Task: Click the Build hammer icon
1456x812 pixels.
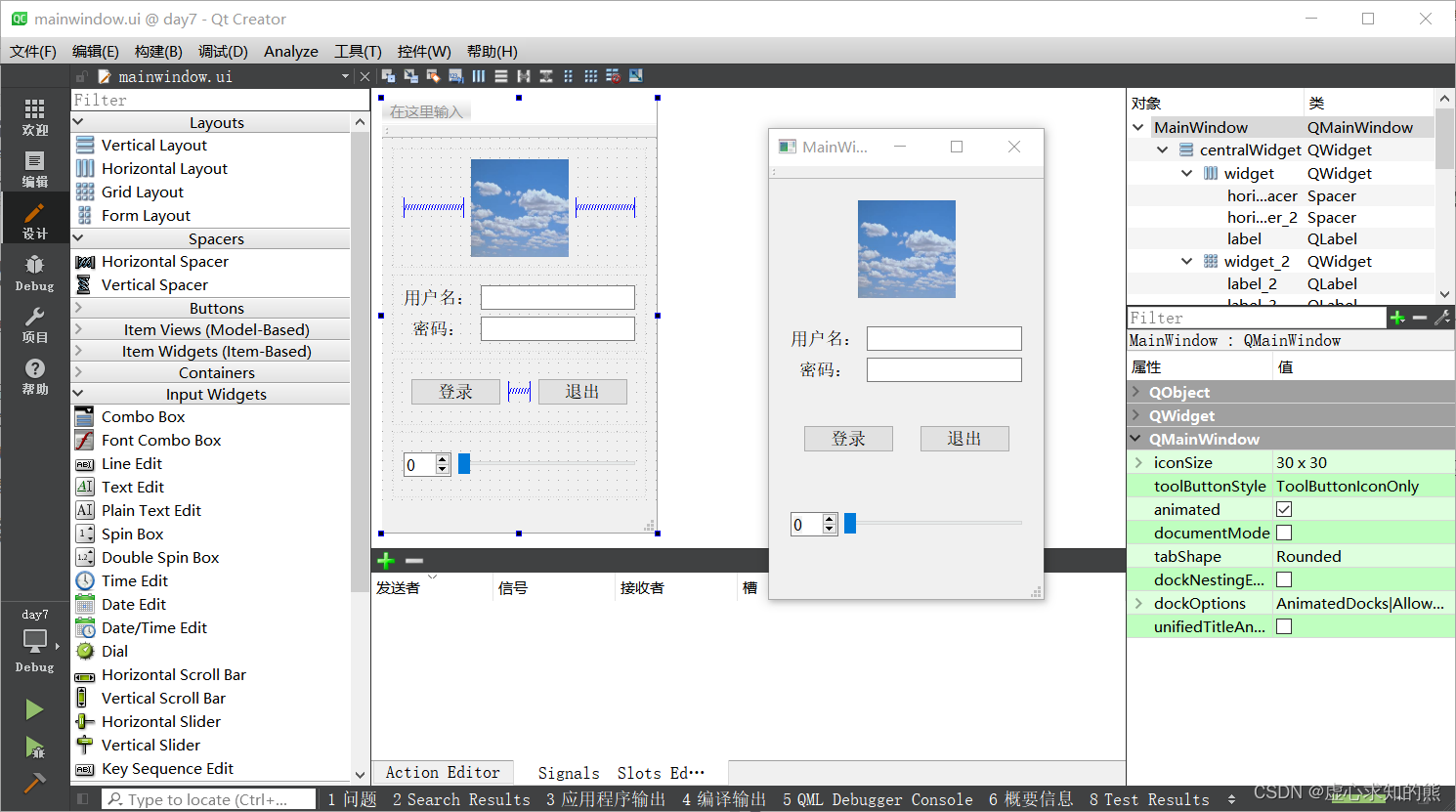Action: coord(34,783)
